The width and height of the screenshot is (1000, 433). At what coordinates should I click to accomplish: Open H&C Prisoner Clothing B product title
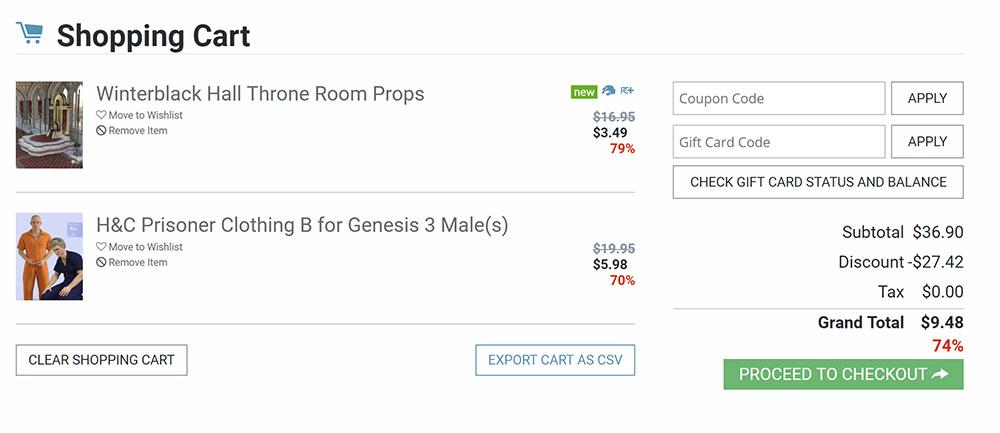tap(302, 225)
